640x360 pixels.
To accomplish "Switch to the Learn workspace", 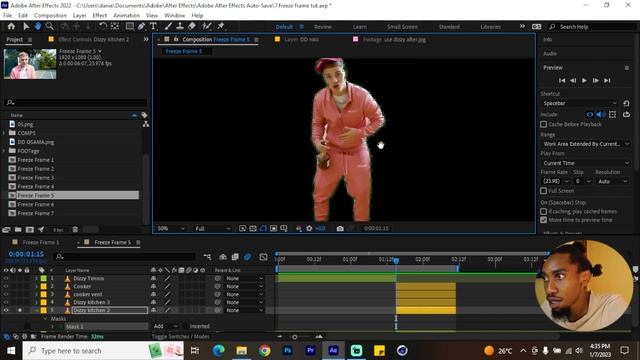I will [360, 27].
